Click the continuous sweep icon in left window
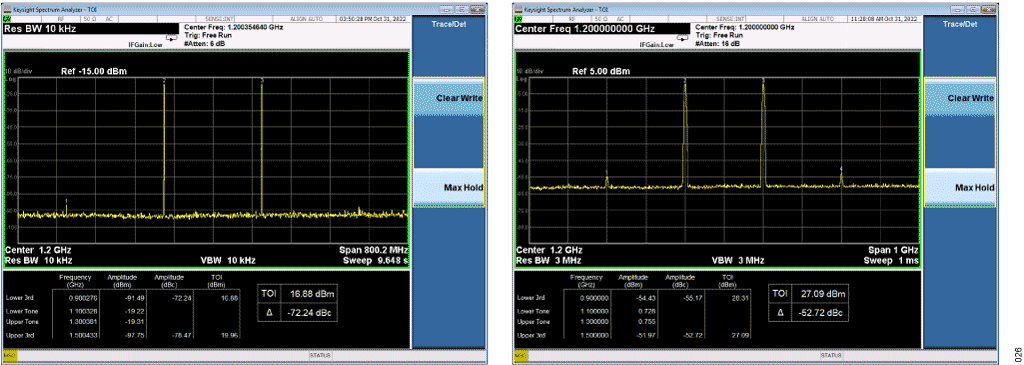 (x=172, y=39)
